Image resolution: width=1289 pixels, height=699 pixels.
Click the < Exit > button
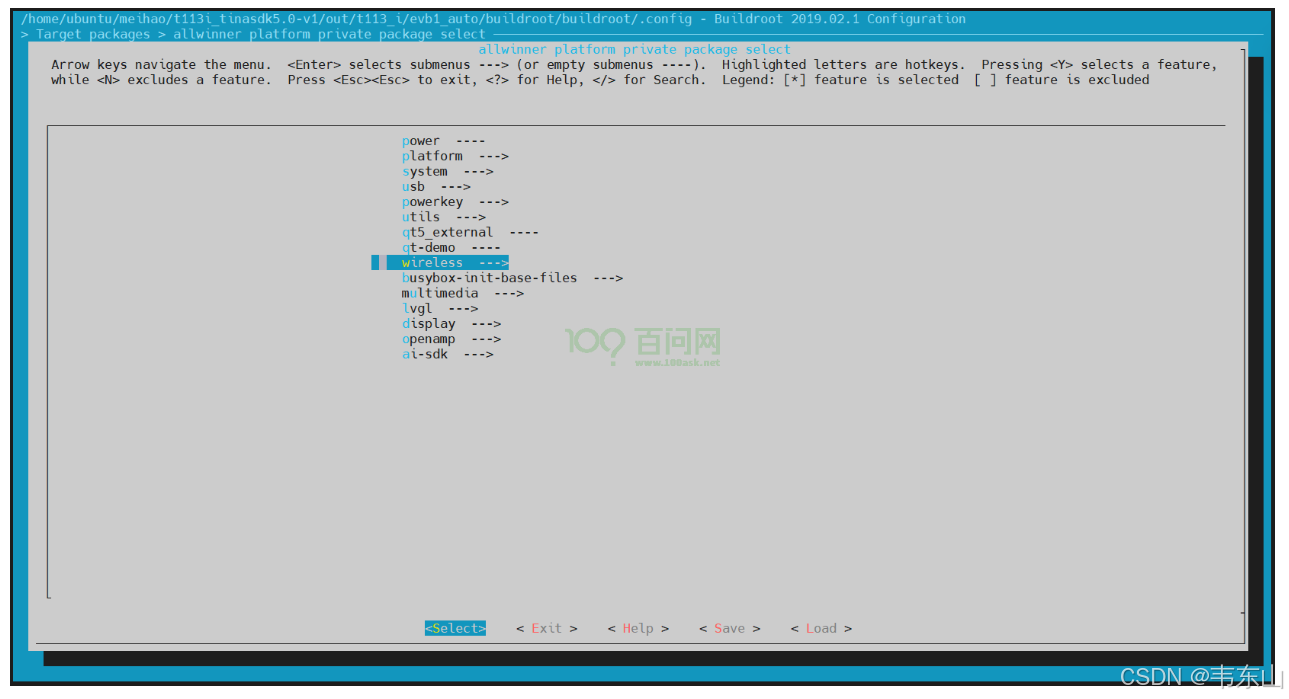coord(547,628)
